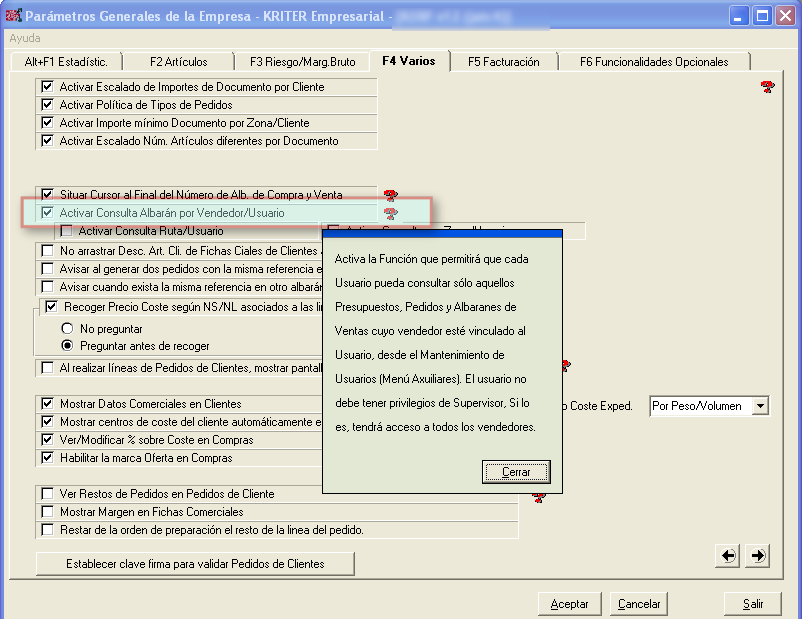Screen dimensions: 802x619
Task: Select the No preguntar radio option
Action: coord(68,328)
